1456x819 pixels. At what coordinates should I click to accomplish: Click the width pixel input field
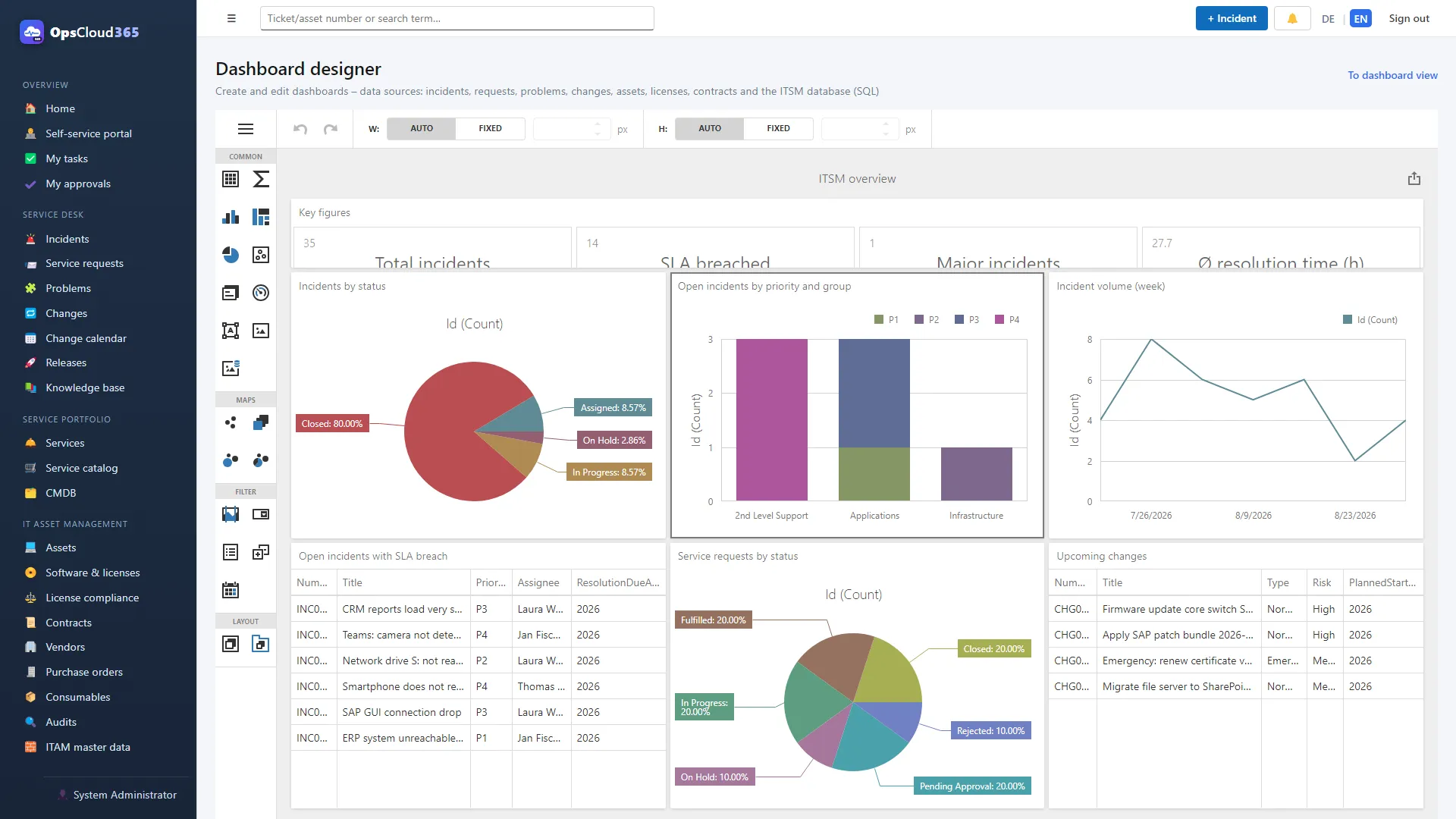point(563,130)
